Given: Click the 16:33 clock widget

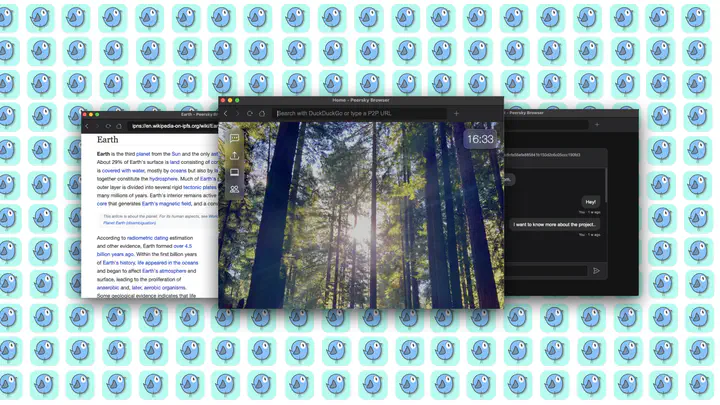Looking at the screenshot, I should click(480, 139).
